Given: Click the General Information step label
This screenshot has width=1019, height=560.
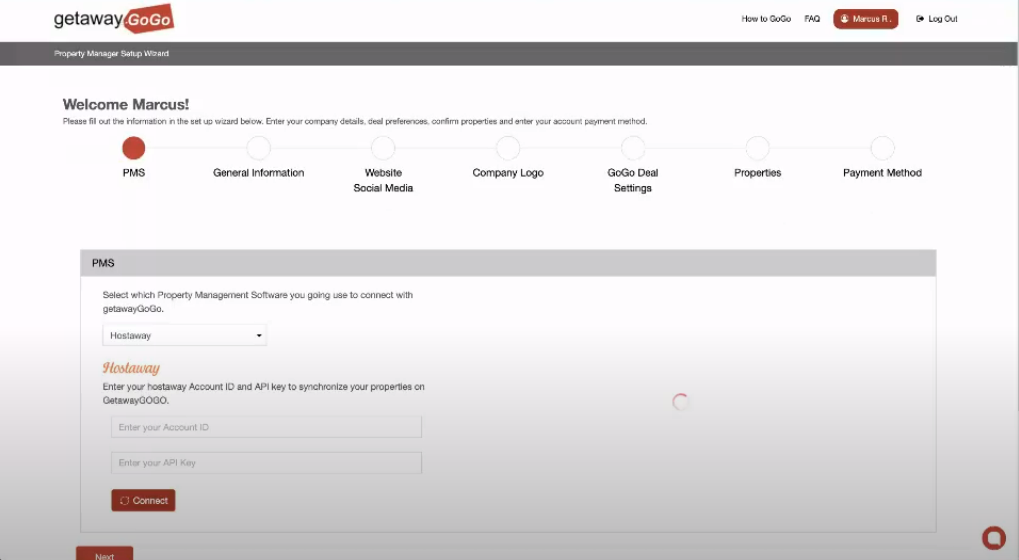Looking at the screenshot, I should 259,173.
